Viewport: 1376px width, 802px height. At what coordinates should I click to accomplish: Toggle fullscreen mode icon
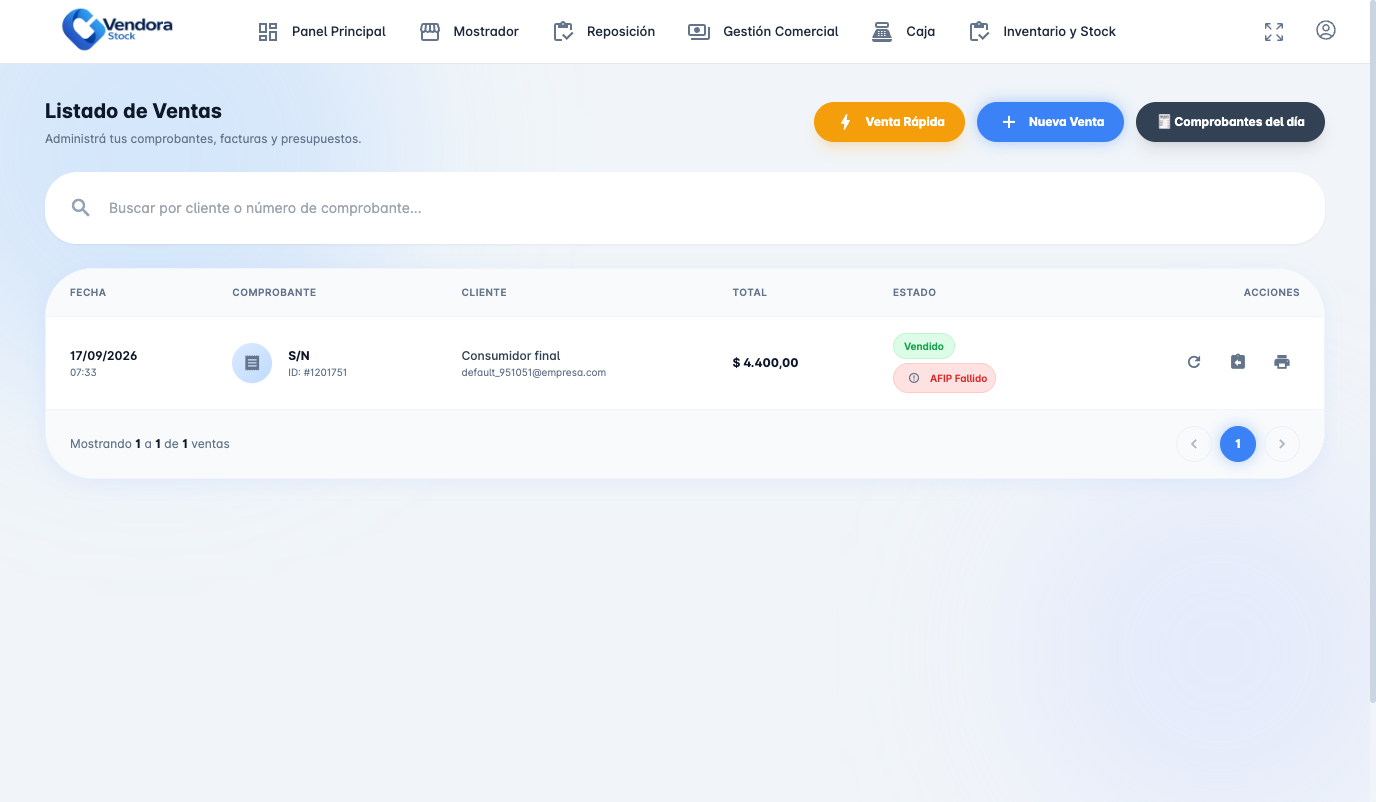pos(1274,32)
